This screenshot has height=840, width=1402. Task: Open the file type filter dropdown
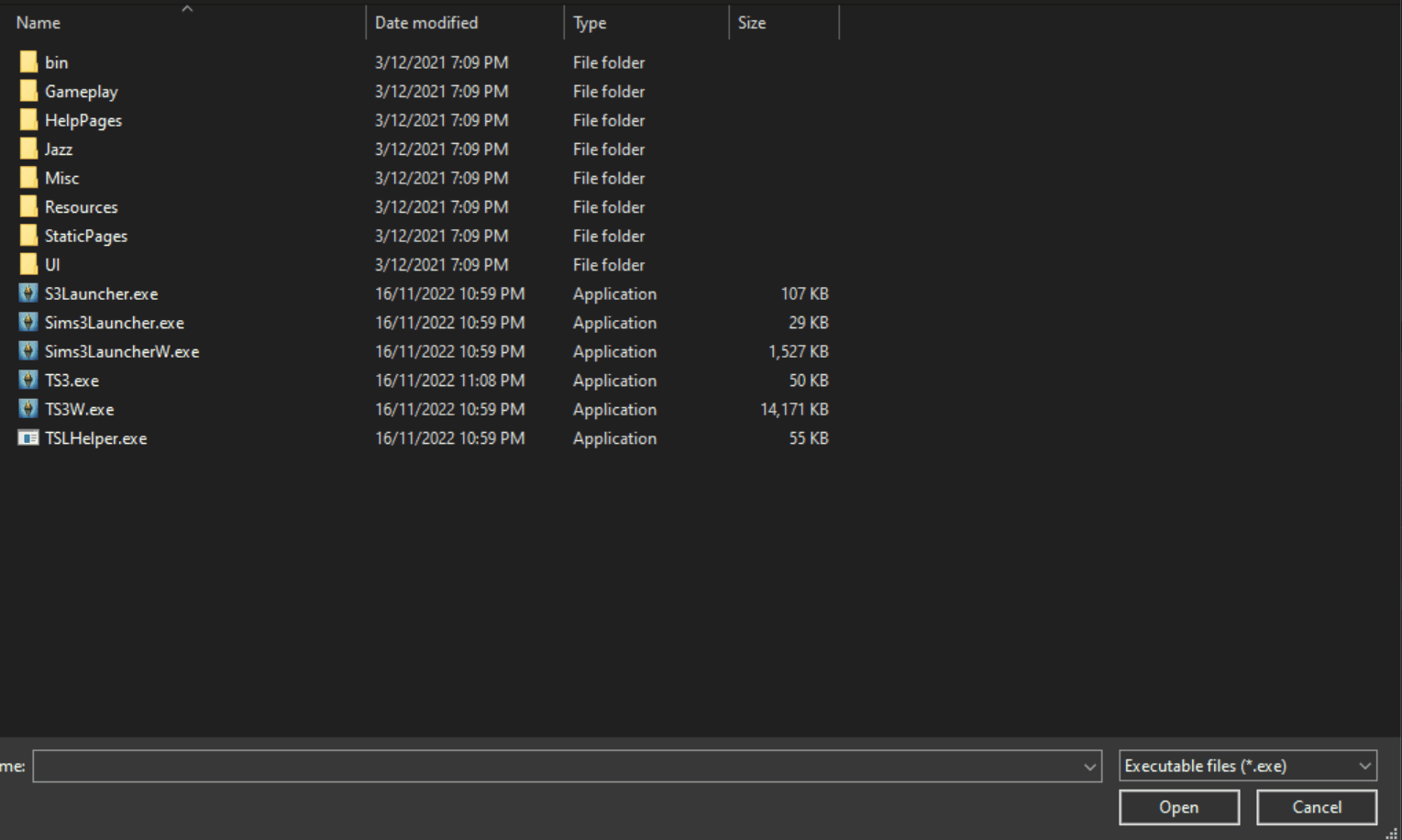pyautogui.click(x=1247, y=766)
